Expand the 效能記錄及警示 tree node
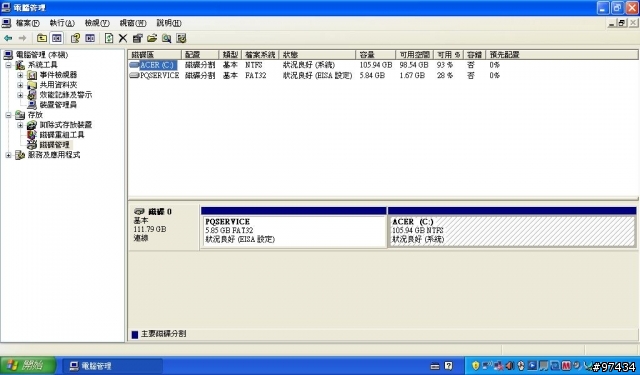The height and width of the screenshot is (375, 640). click(x=20, y=95)
